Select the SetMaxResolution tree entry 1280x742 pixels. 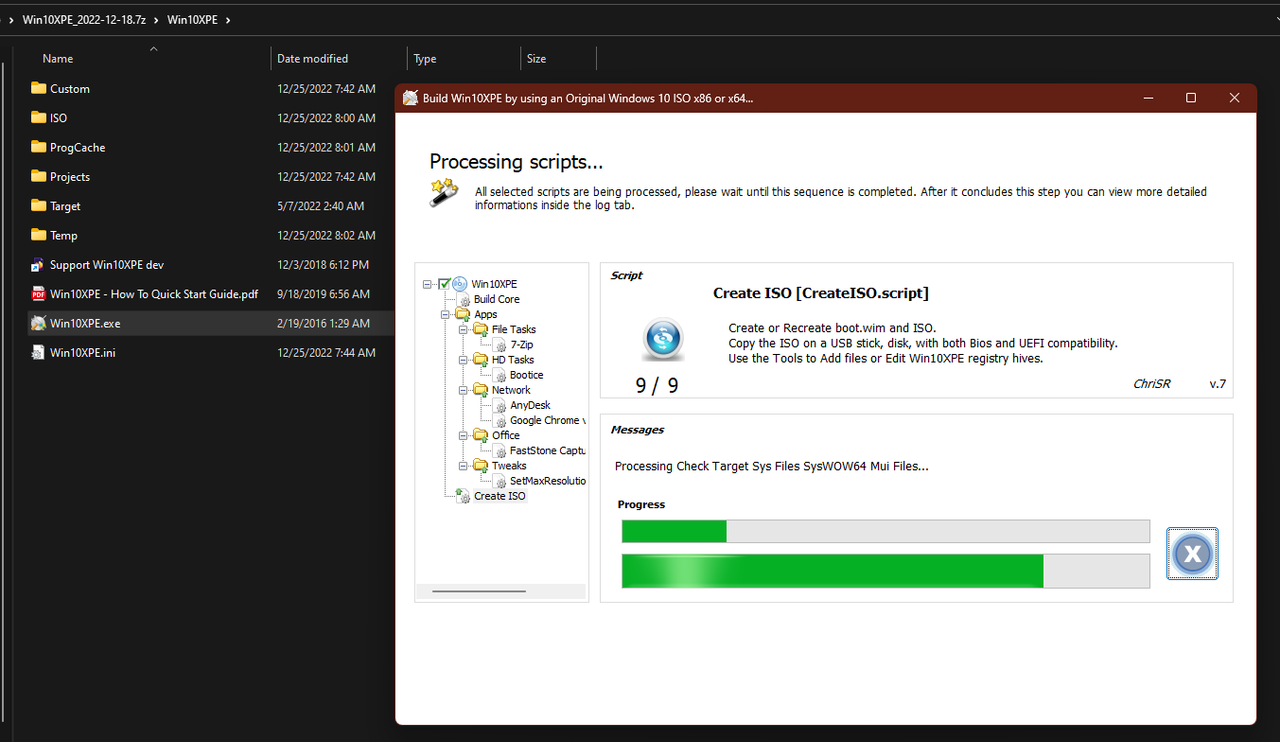click(x=548, y=481)
